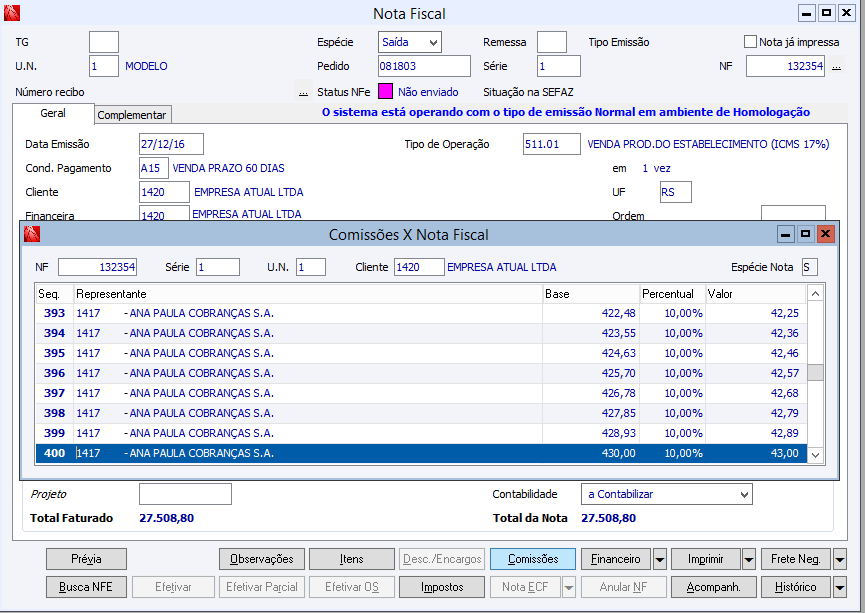
Task: Maximize the Comissões X Nota Fiscal window
Action: coord(806,234)
